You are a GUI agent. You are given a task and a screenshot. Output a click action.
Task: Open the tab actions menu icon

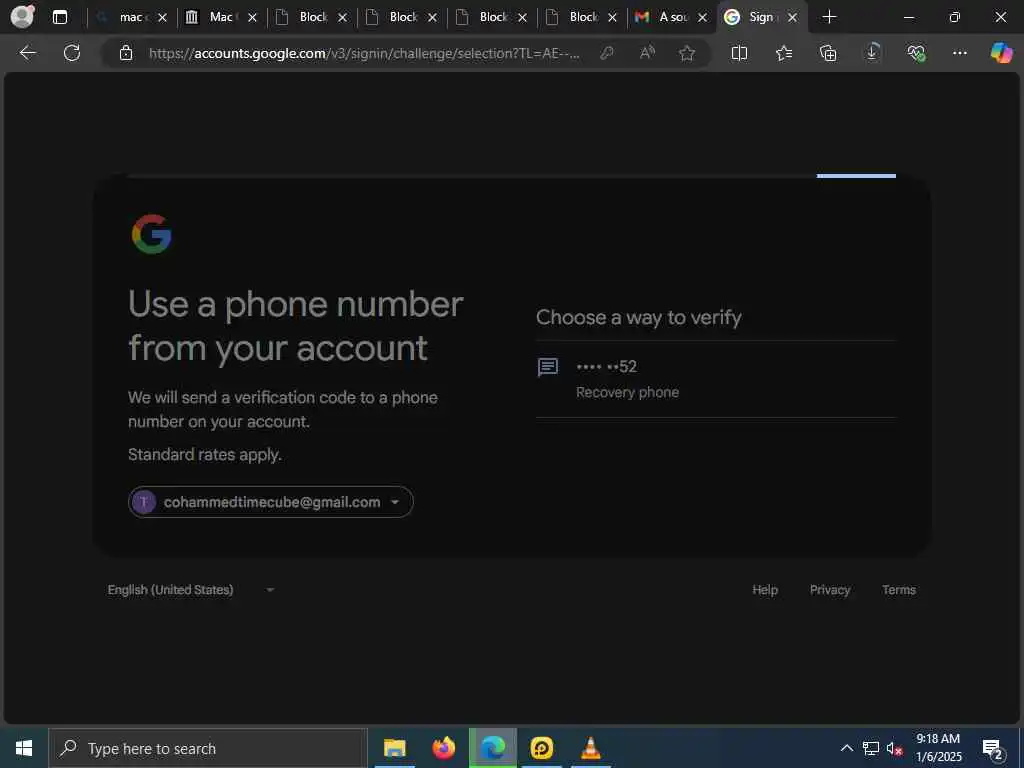pyautogui.click(x=59, y=17)
